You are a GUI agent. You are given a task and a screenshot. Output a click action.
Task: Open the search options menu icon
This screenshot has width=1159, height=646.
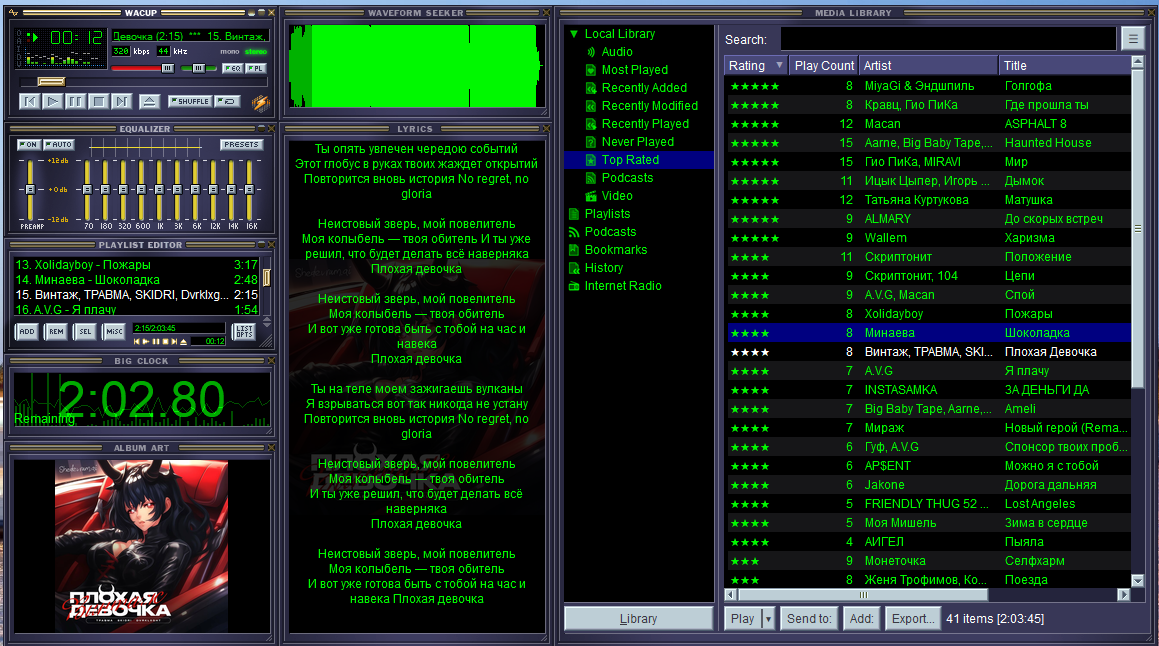[x=1132, y=39]
